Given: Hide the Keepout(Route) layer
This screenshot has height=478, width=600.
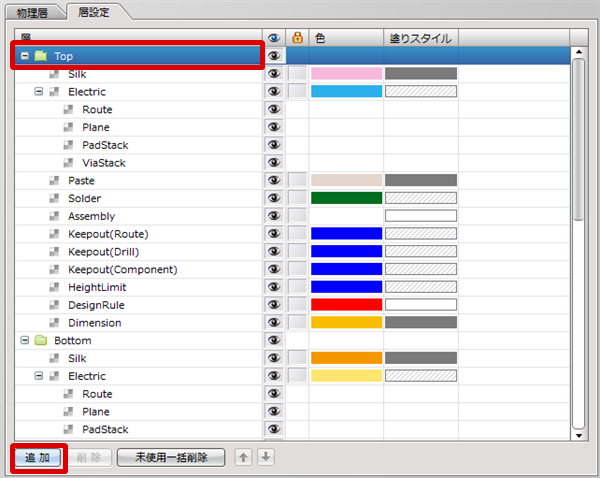Looking at the screenshot, I should (x=274, y=234).
